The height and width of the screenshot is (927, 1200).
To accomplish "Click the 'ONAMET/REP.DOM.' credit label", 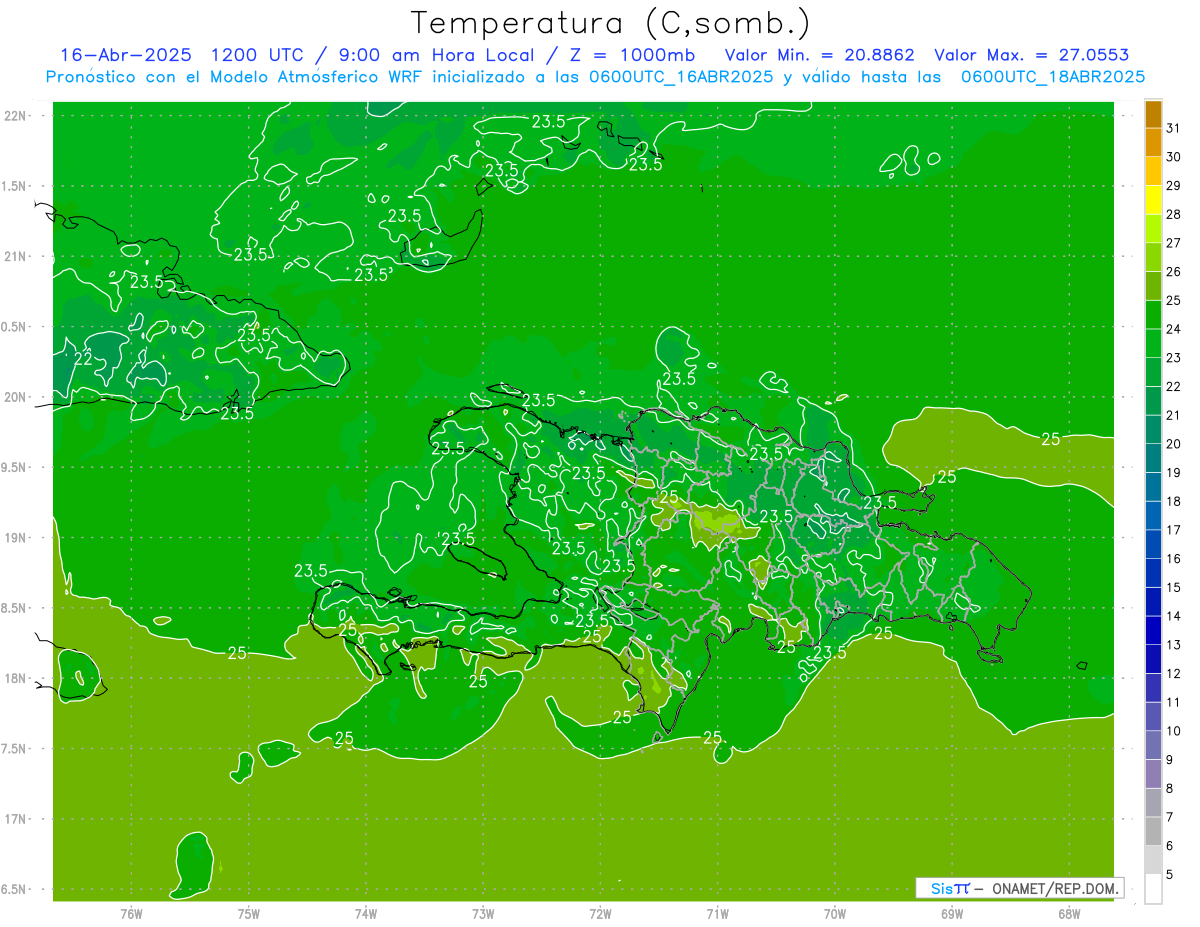I will pyautogui.click(x=1055, y=888).
